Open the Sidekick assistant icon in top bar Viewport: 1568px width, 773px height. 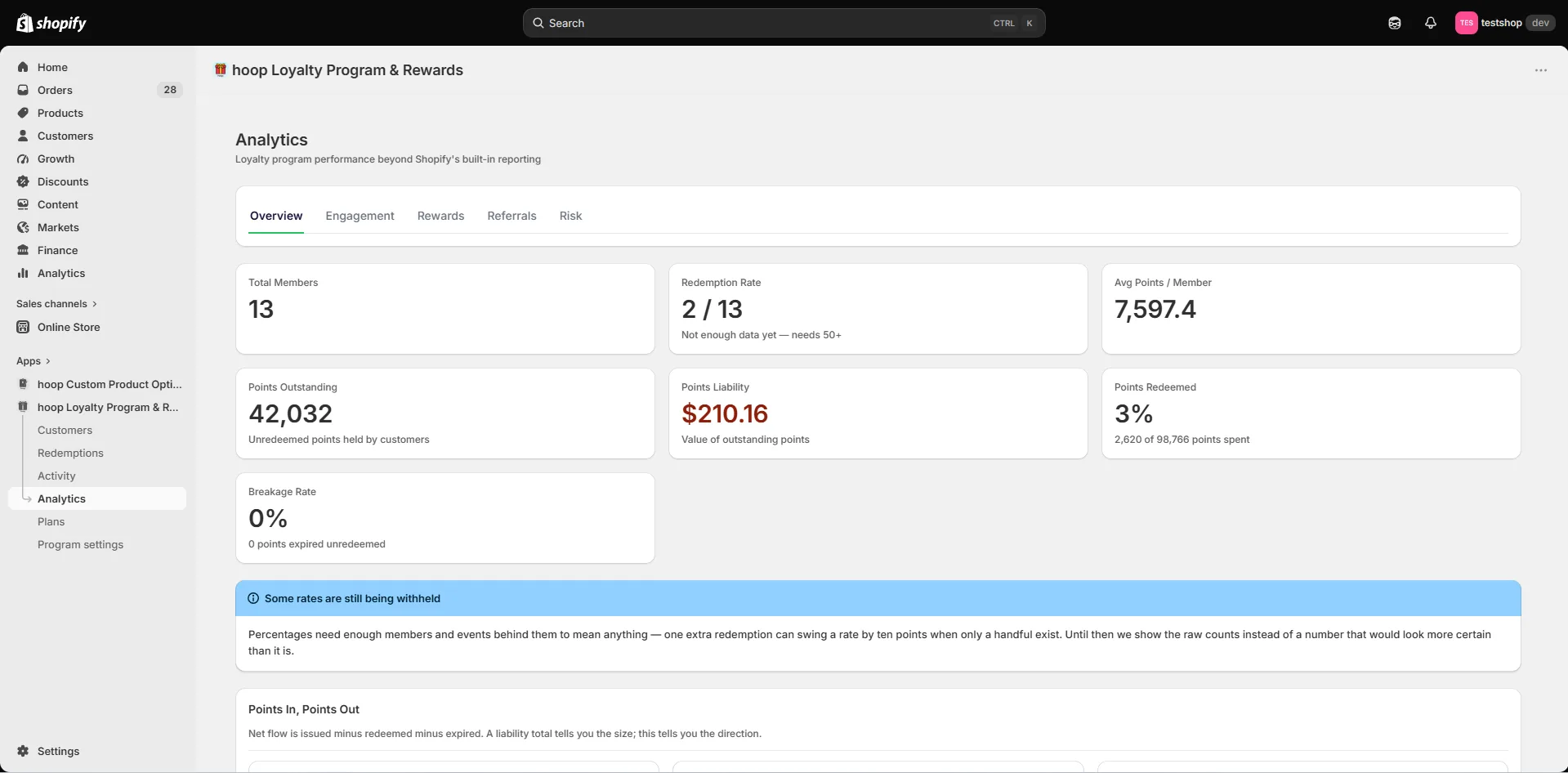pyautogui.click(x=1395, y=23)
